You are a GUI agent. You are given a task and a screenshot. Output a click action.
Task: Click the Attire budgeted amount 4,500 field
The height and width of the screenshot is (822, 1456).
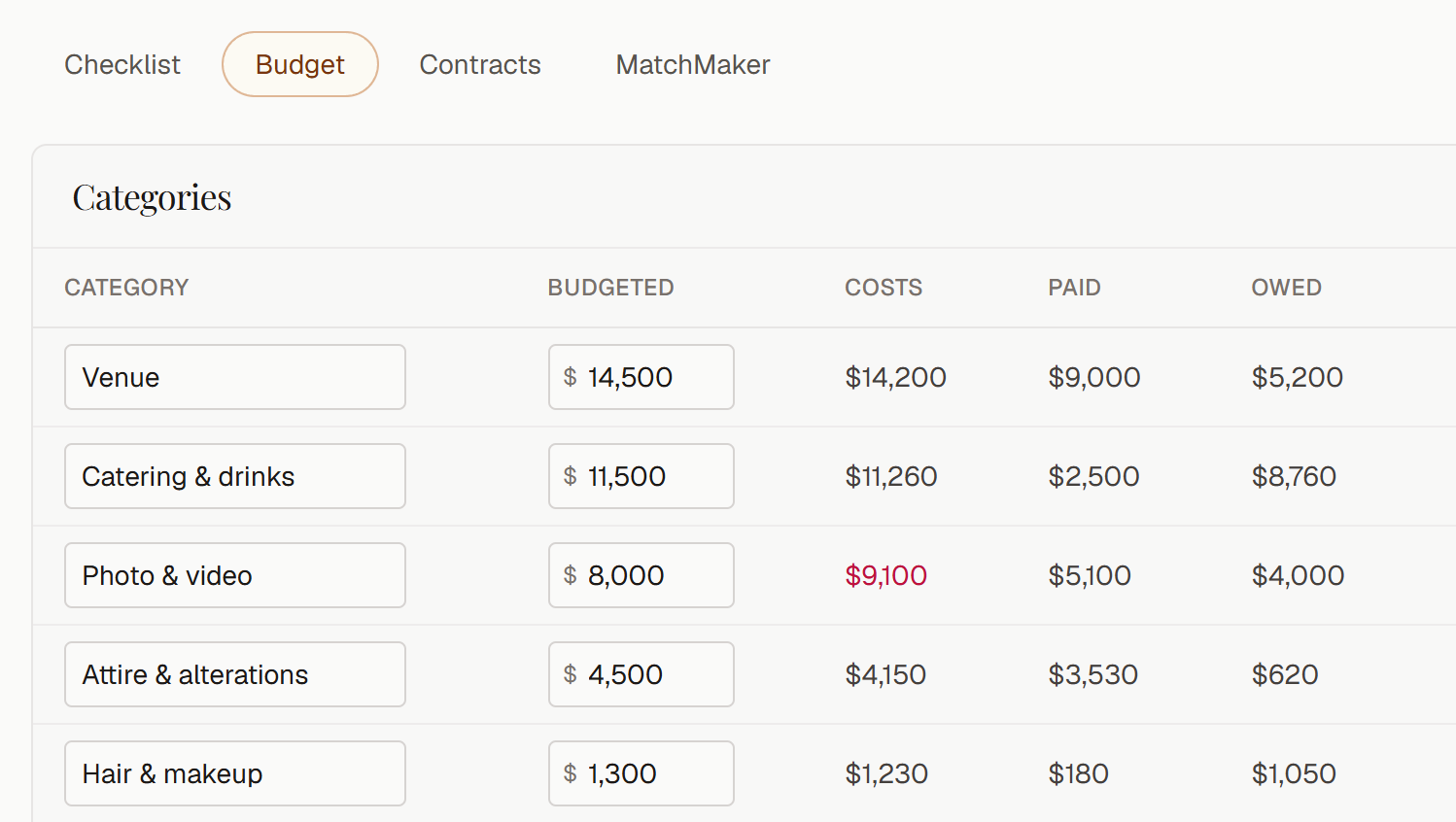coord(641,674)
